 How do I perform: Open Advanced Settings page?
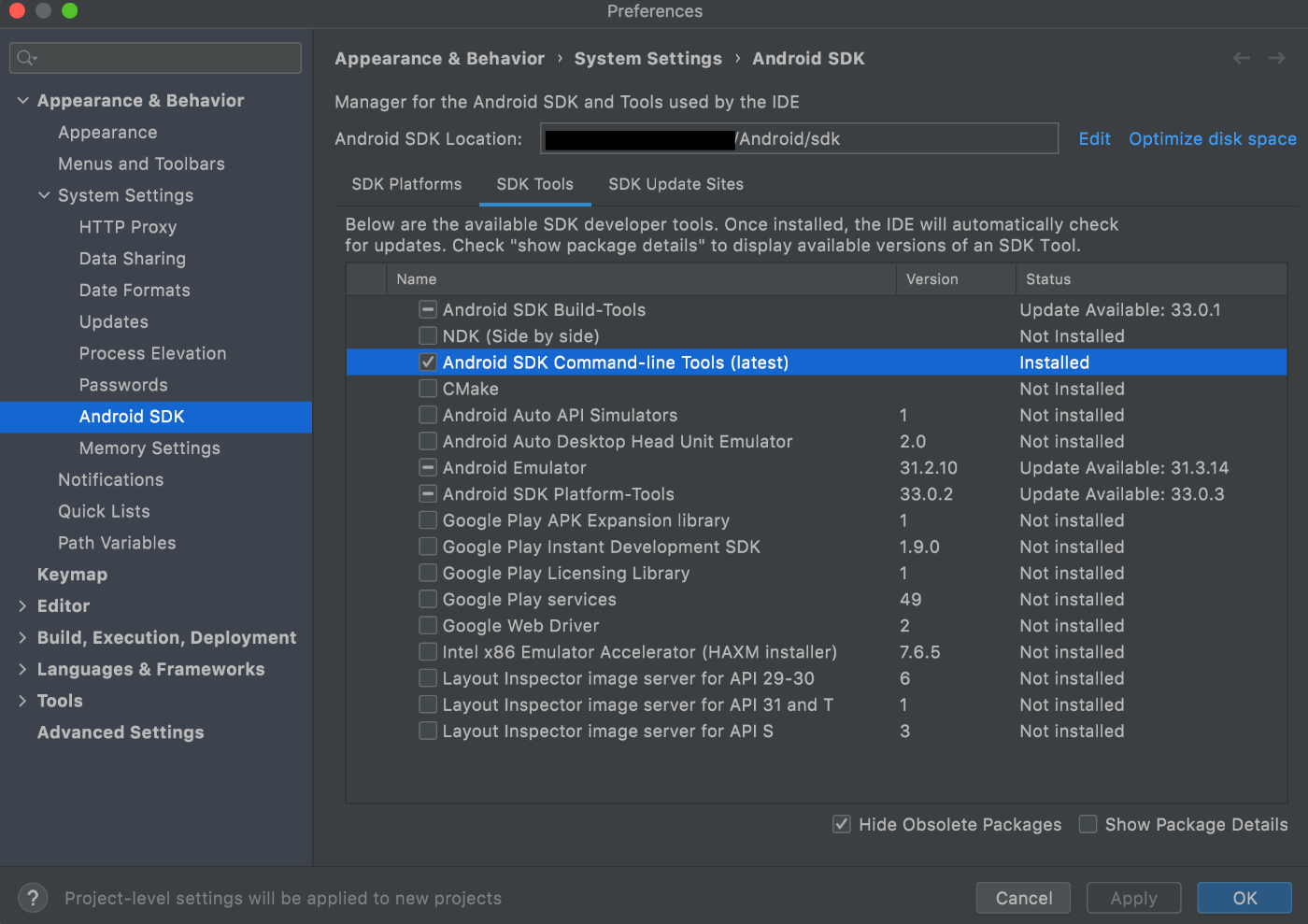[x=121, y=732]
